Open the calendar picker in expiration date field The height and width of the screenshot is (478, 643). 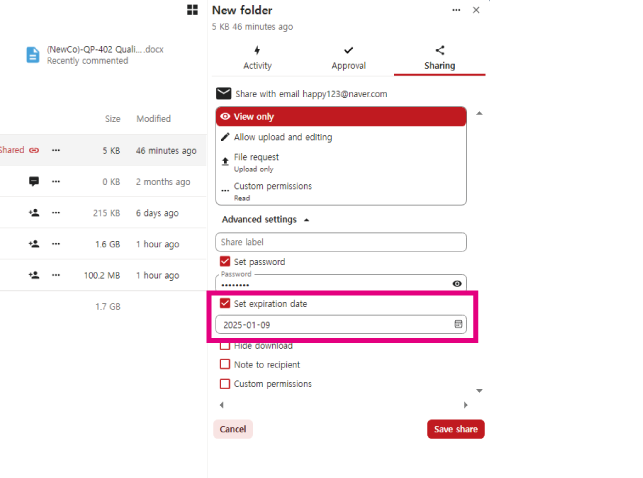coord(458,325)
